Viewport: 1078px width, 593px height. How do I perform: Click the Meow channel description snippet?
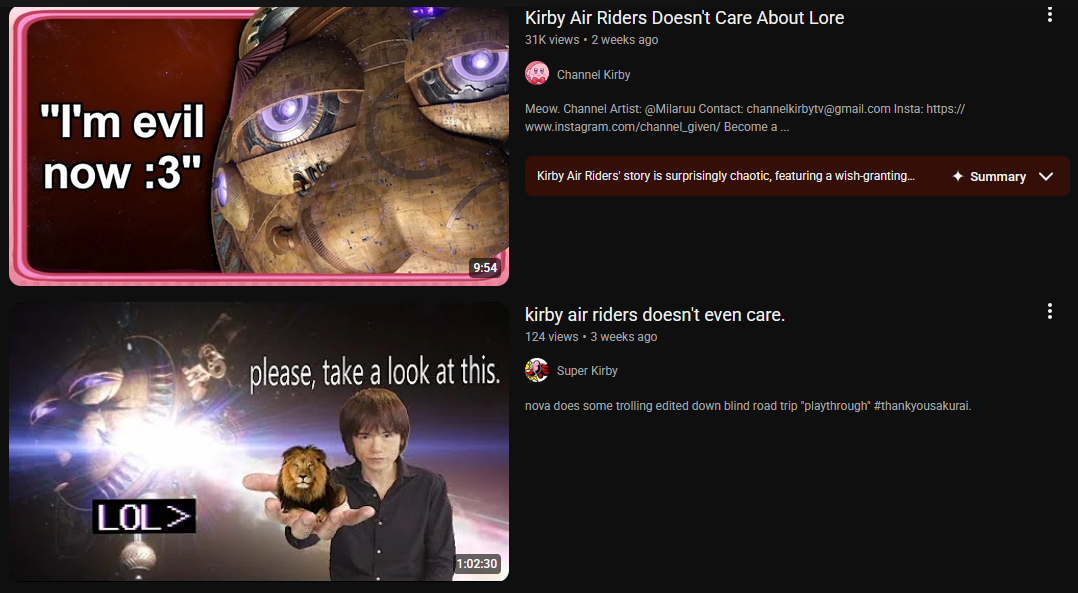coord(745,118)
